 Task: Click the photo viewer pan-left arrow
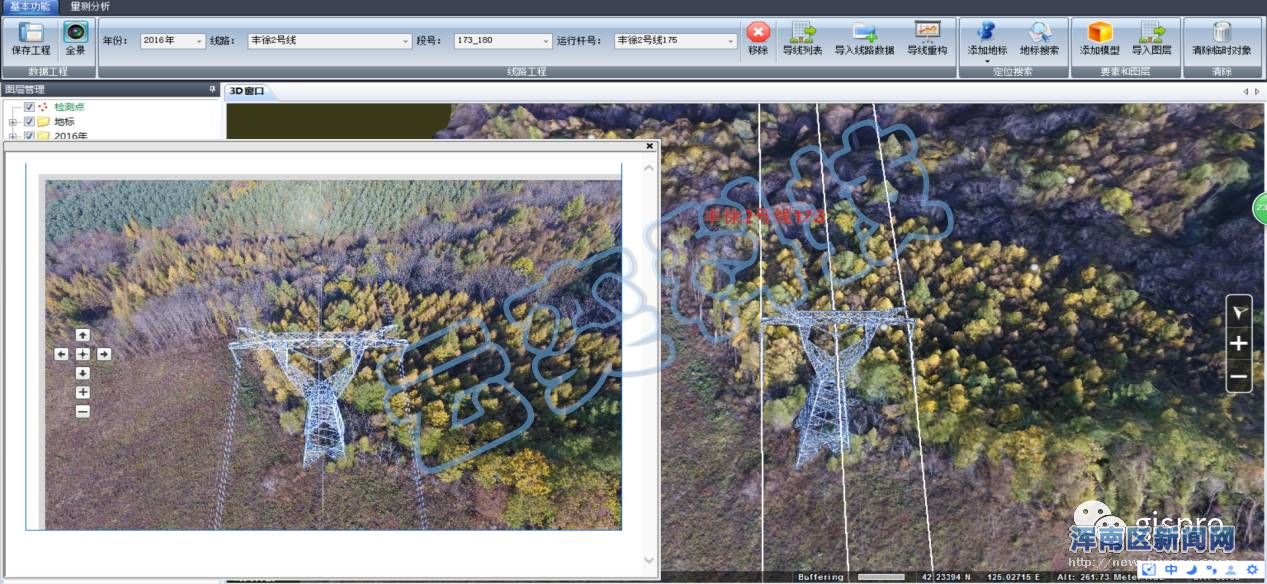(x=62, y=354)
